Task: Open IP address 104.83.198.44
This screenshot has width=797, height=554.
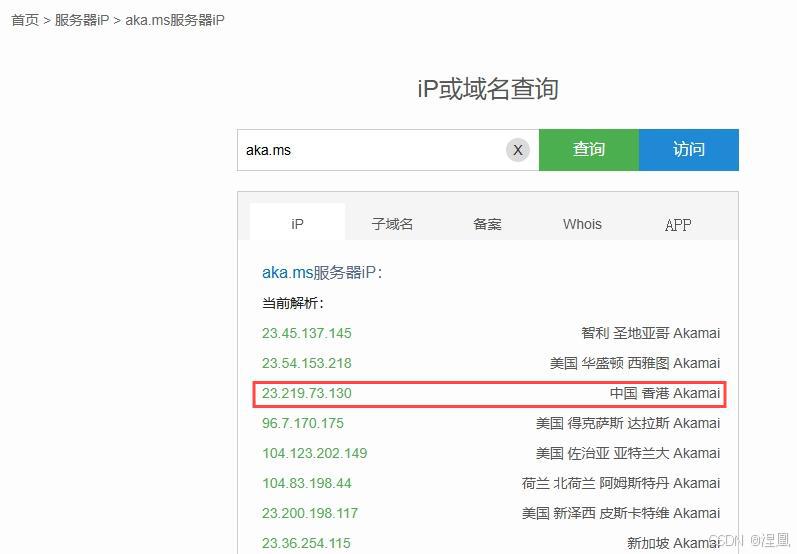Action: (x=306, y=483)
